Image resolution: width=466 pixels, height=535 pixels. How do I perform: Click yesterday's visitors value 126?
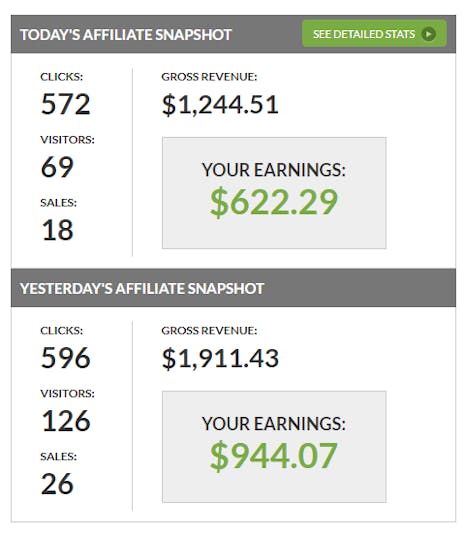(66, 421)
